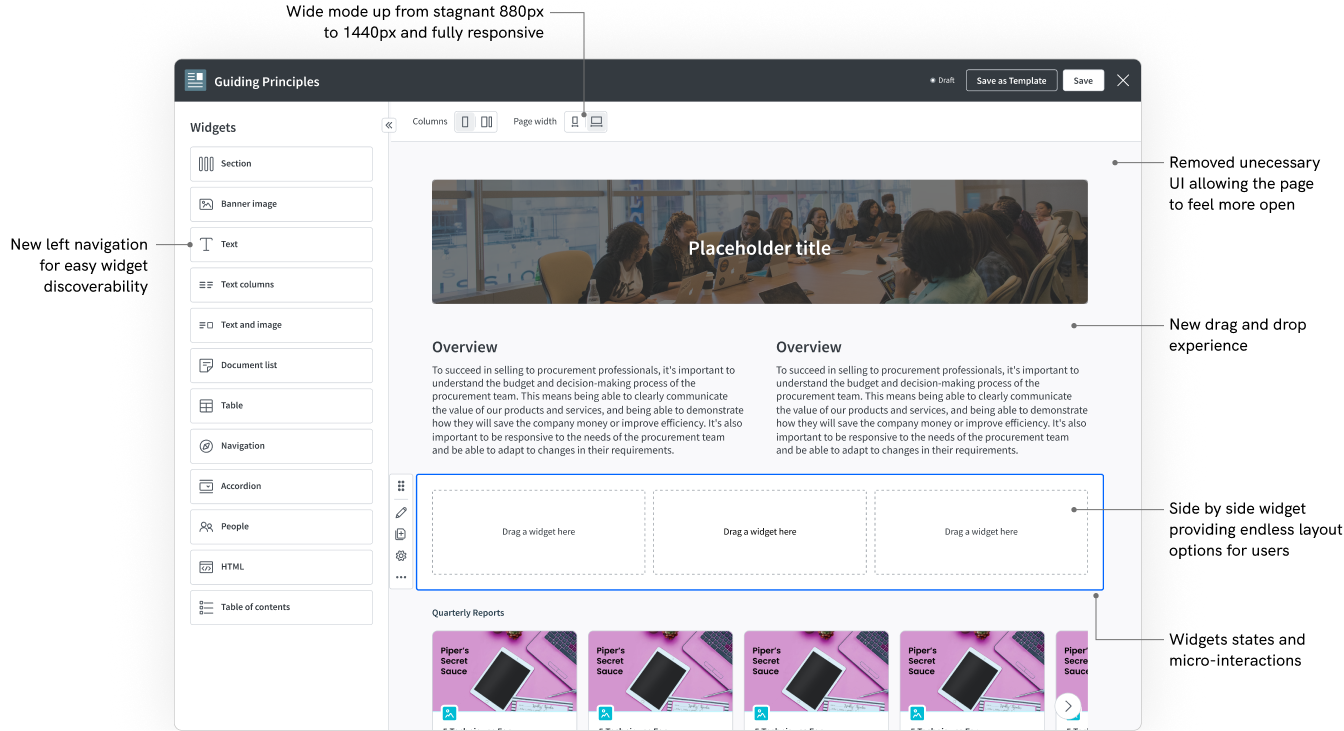This screenshot has width=1344, height=731.
Task: Click the Columns label
Action: coord(430,122)
